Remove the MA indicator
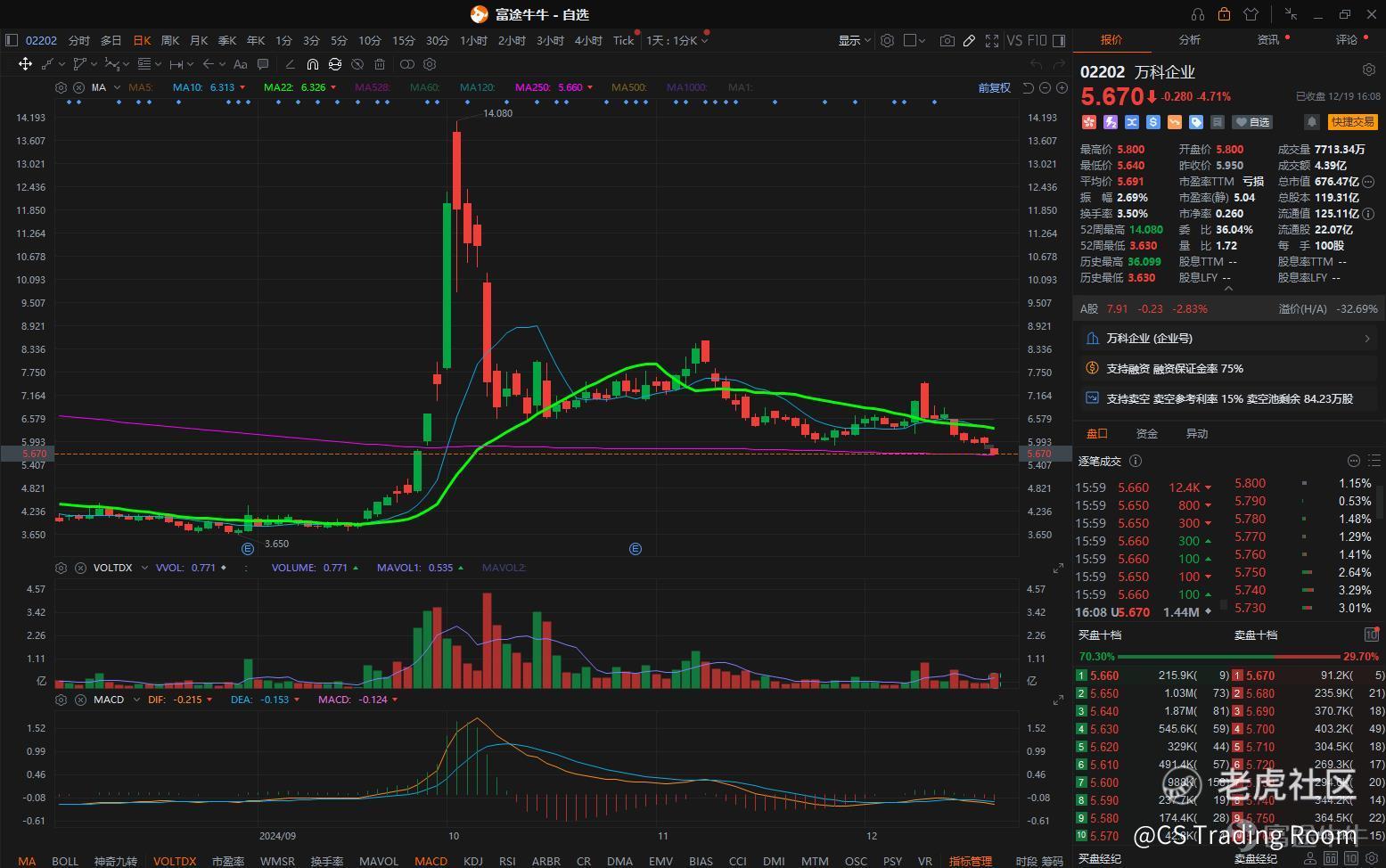 pos(78,87)
